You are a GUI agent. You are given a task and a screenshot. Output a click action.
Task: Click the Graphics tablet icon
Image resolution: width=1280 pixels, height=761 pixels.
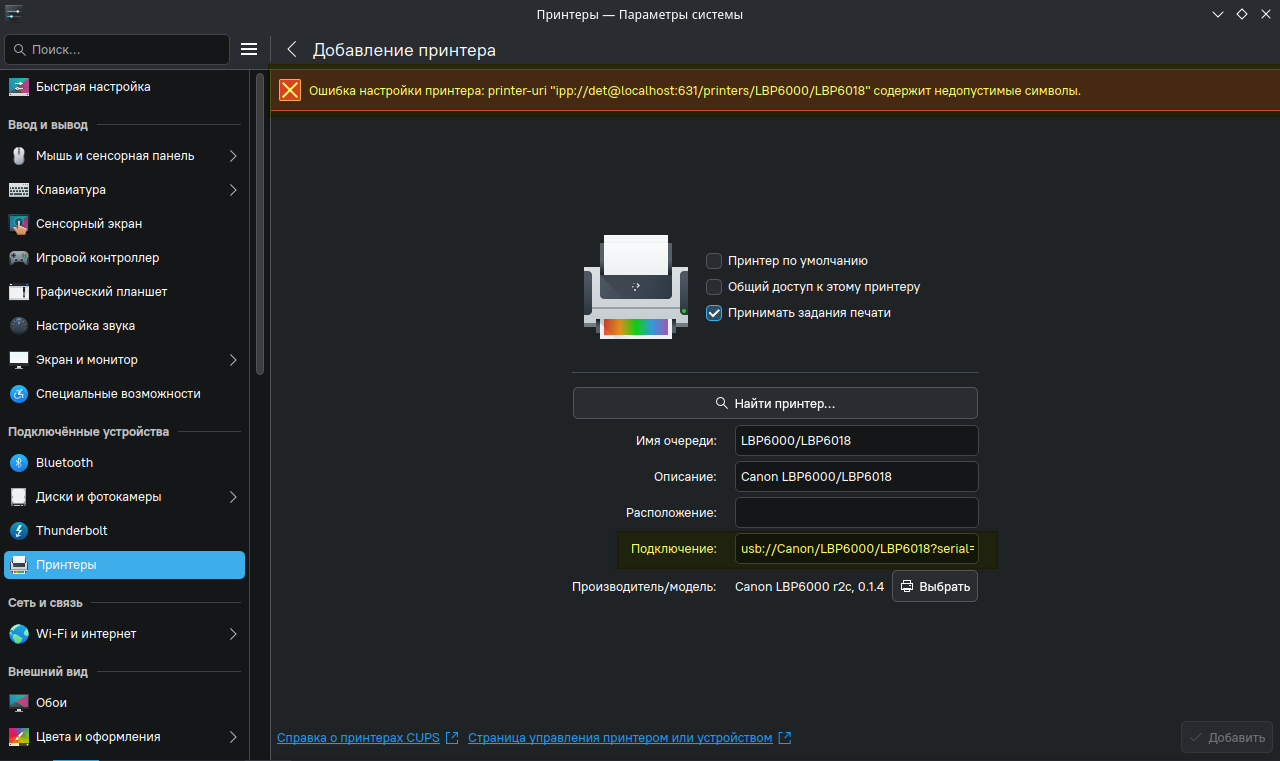tap(19, 292)
